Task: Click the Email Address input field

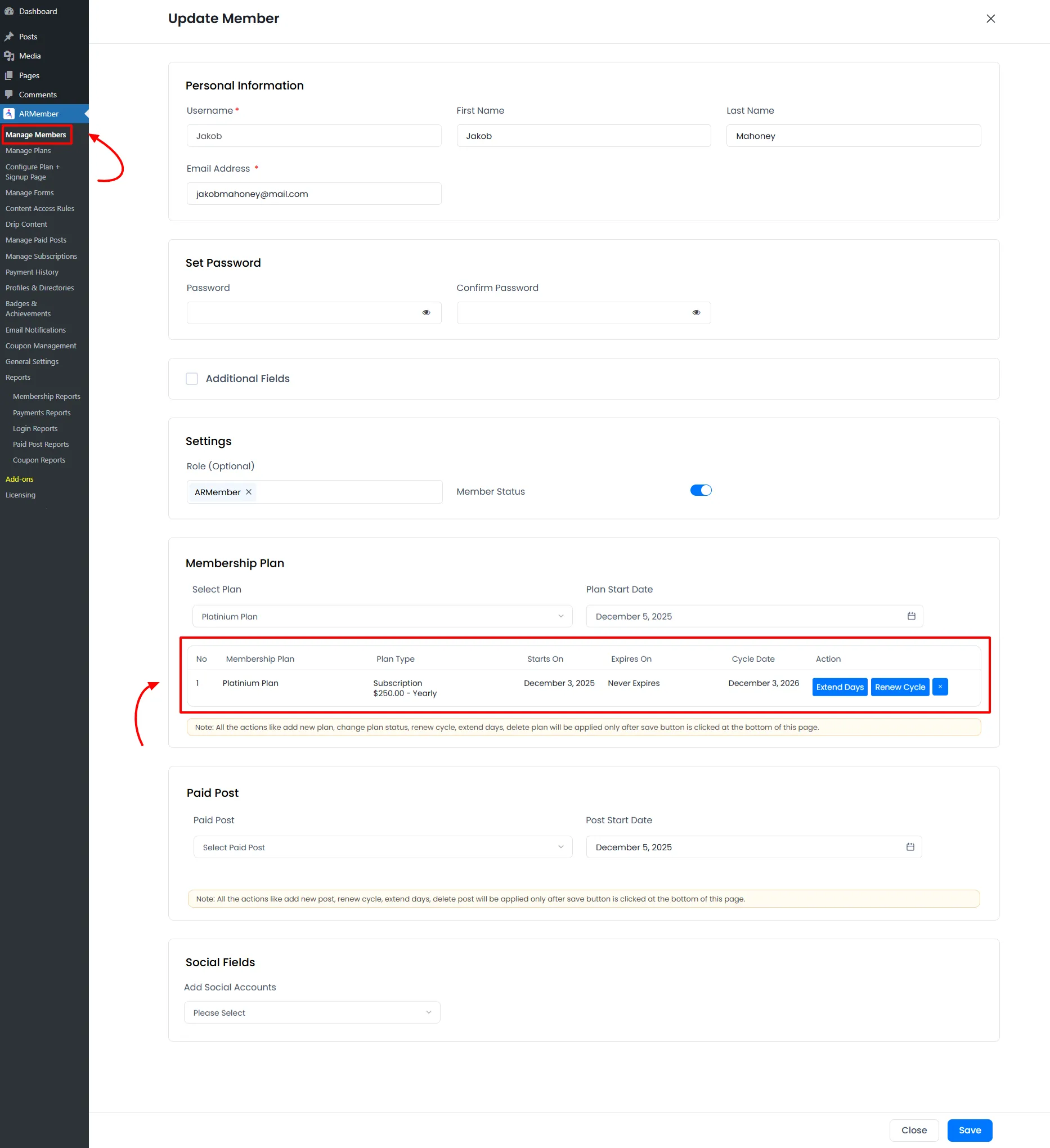Action: click(x=314, y=194)
